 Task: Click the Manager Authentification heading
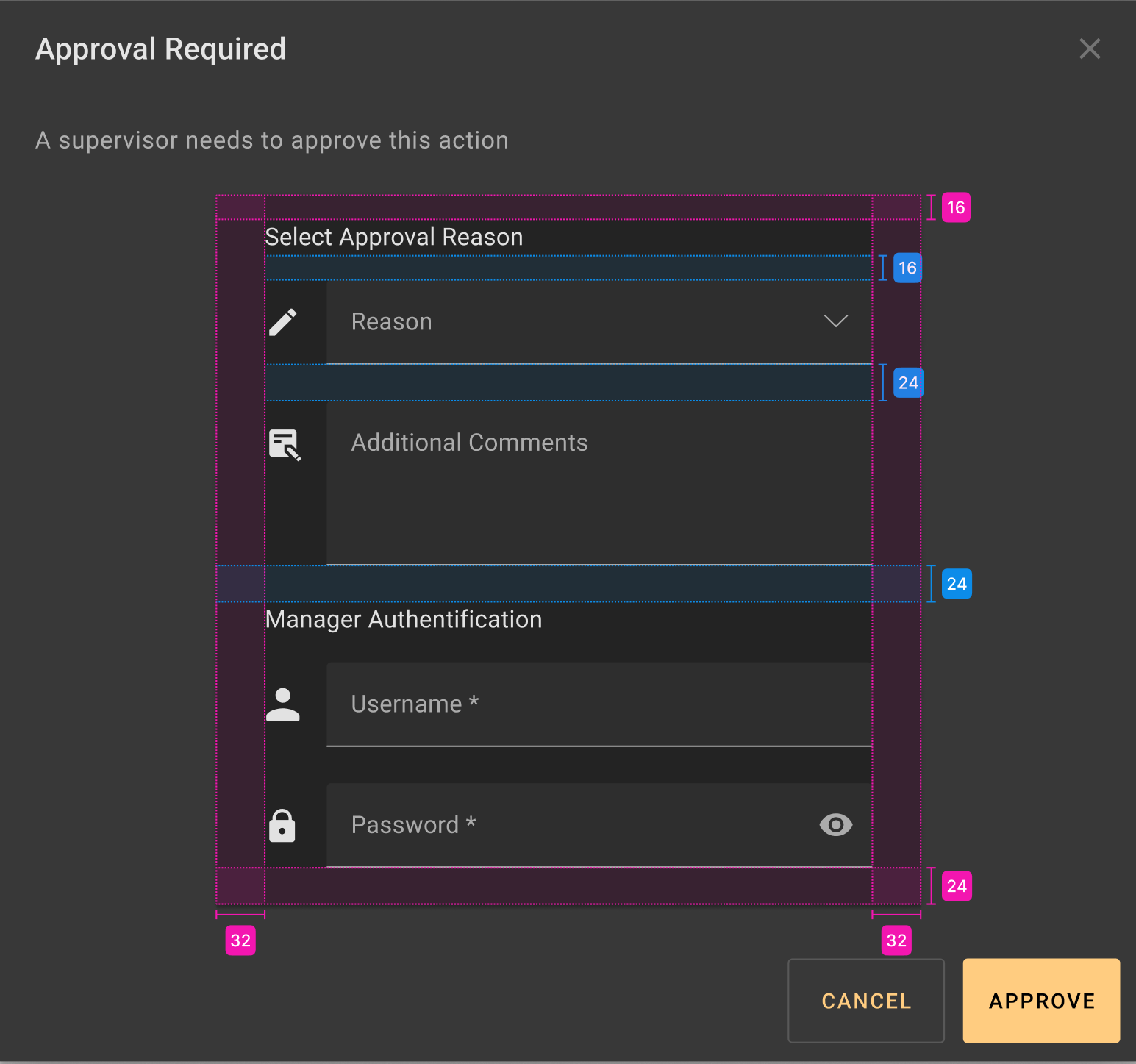(x=404, y=620)
